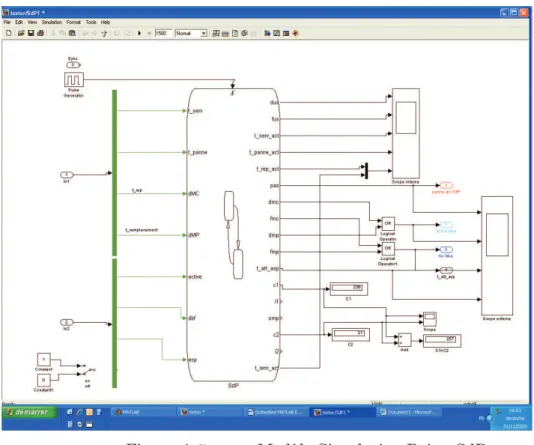
Task: Select the black Mux bar block
Action: pos(366,171)
